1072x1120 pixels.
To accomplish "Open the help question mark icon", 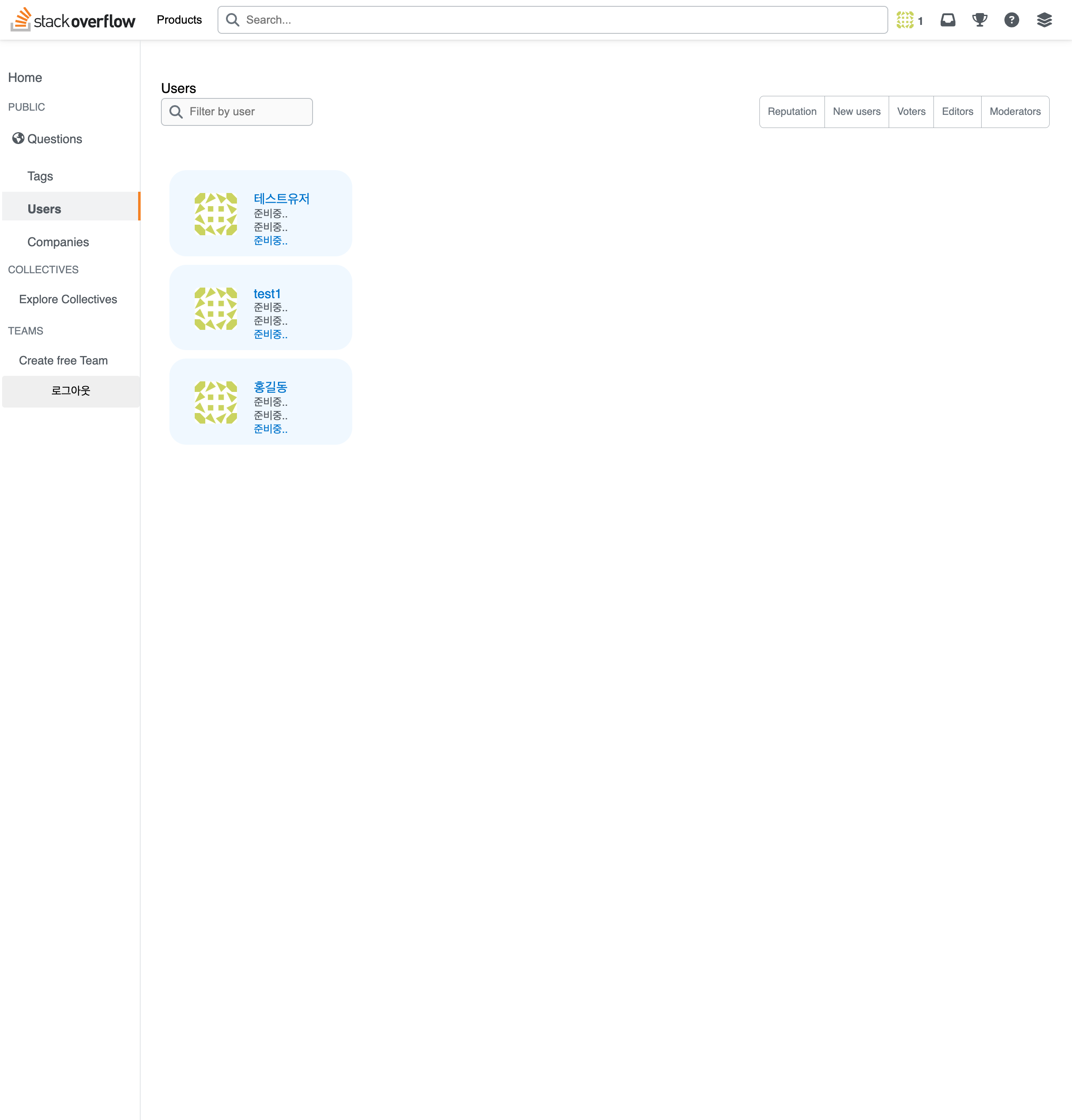I will click(1012, 20).
